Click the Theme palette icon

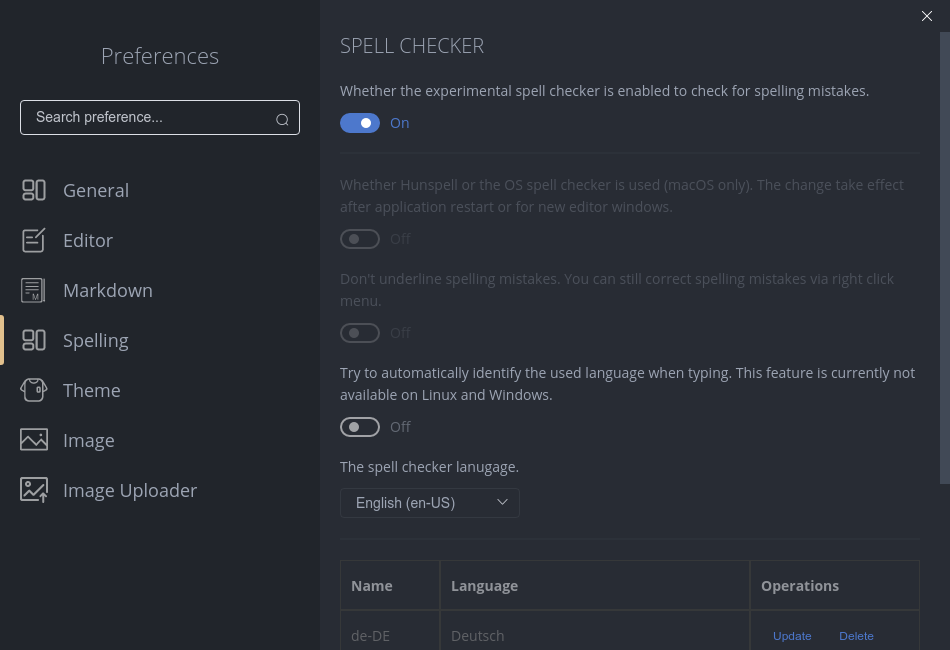[33, 390]
